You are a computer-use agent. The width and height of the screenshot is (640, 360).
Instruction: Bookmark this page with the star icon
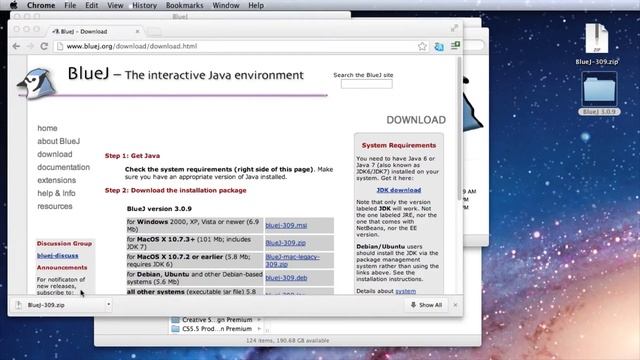point(422,47)
